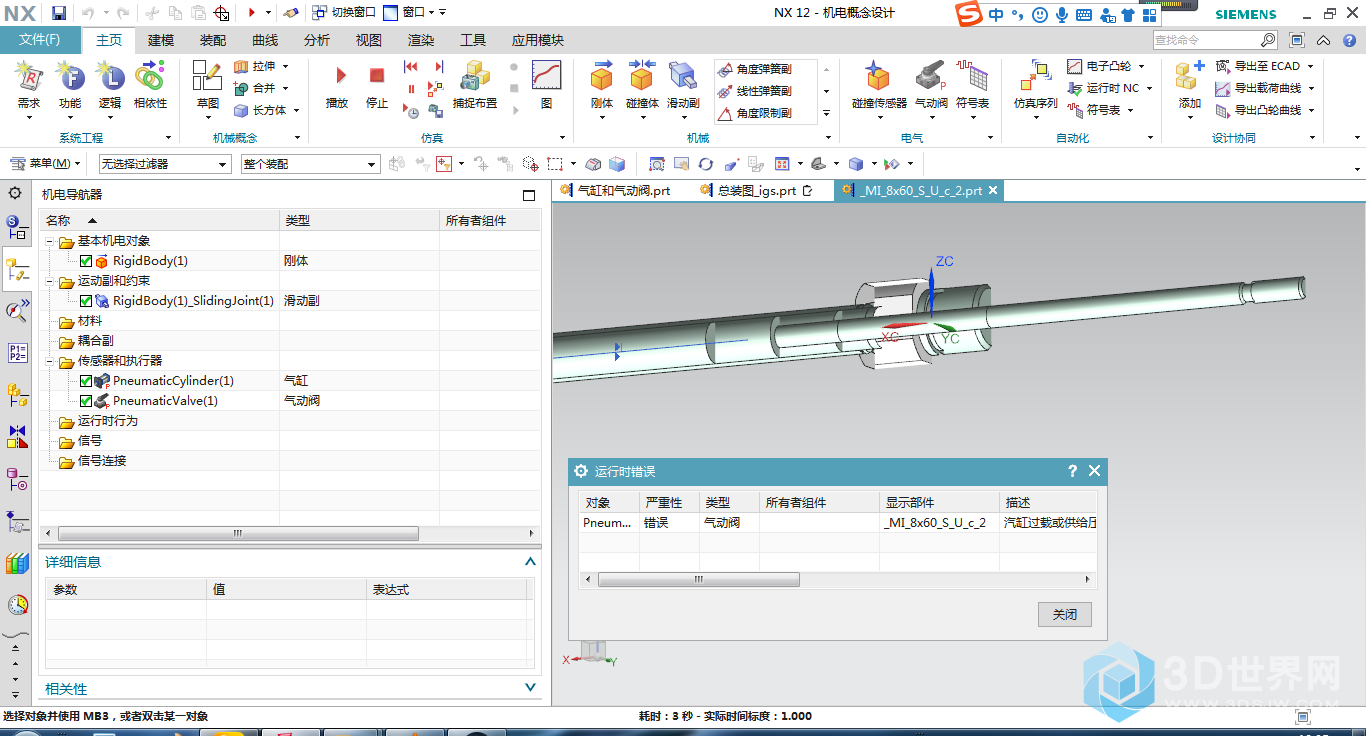Click horizontal scrollbar in 机电导航器 tree

238,534
